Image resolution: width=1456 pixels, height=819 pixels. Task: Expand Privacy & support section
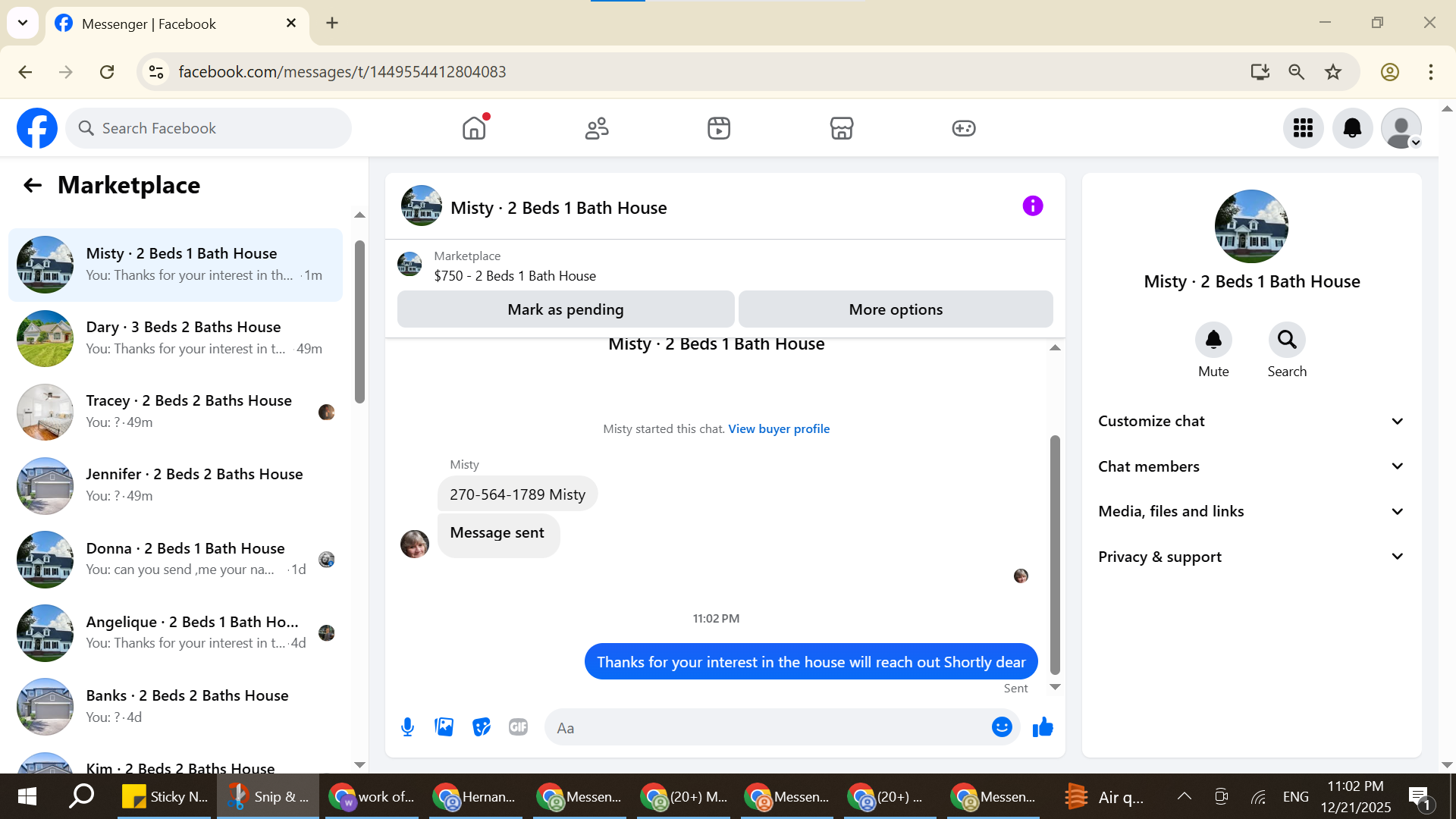pos(1251,557)
